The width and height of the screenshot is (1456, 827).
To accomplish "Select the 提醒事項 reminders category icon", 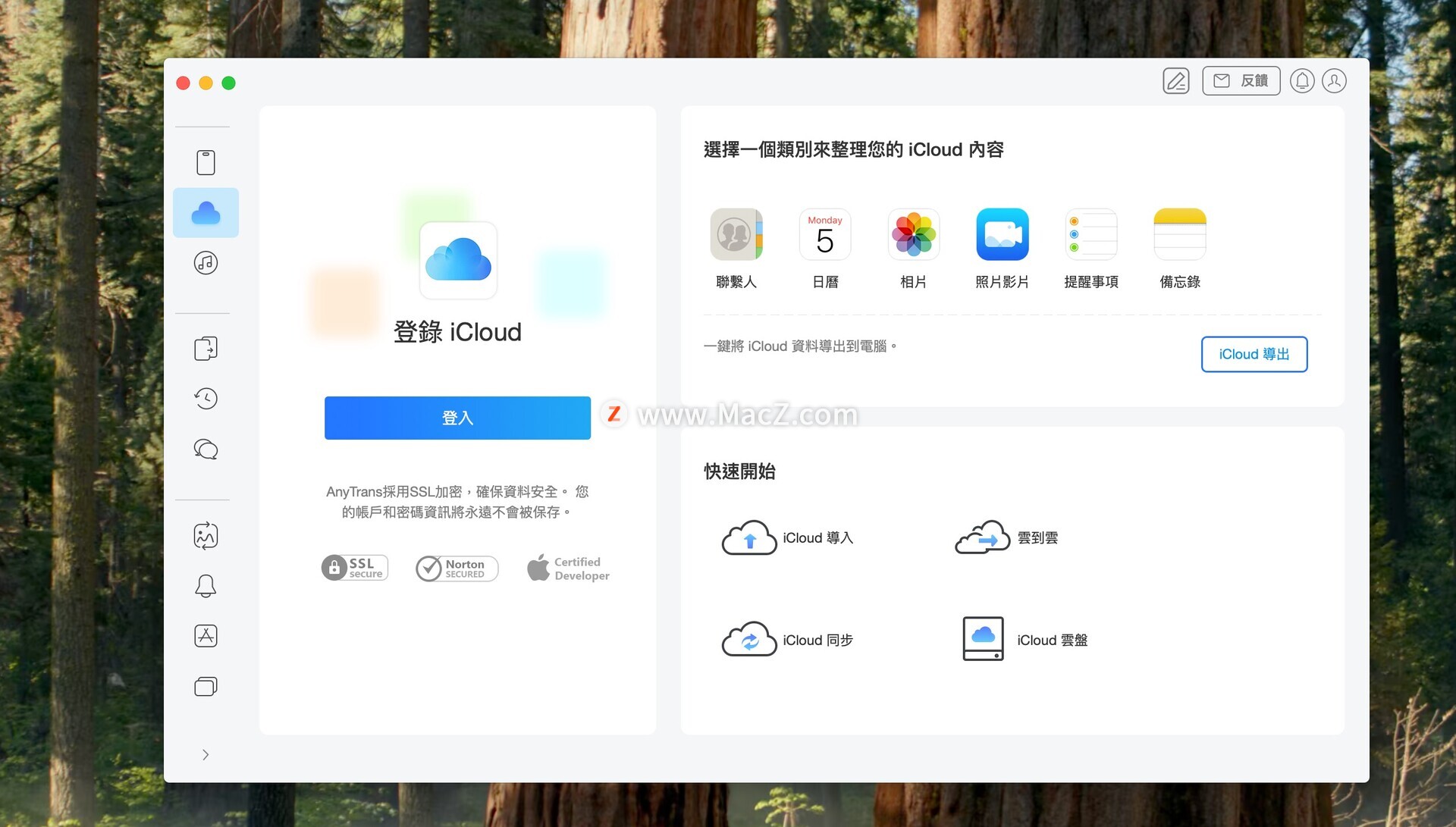I will 1091,234.
